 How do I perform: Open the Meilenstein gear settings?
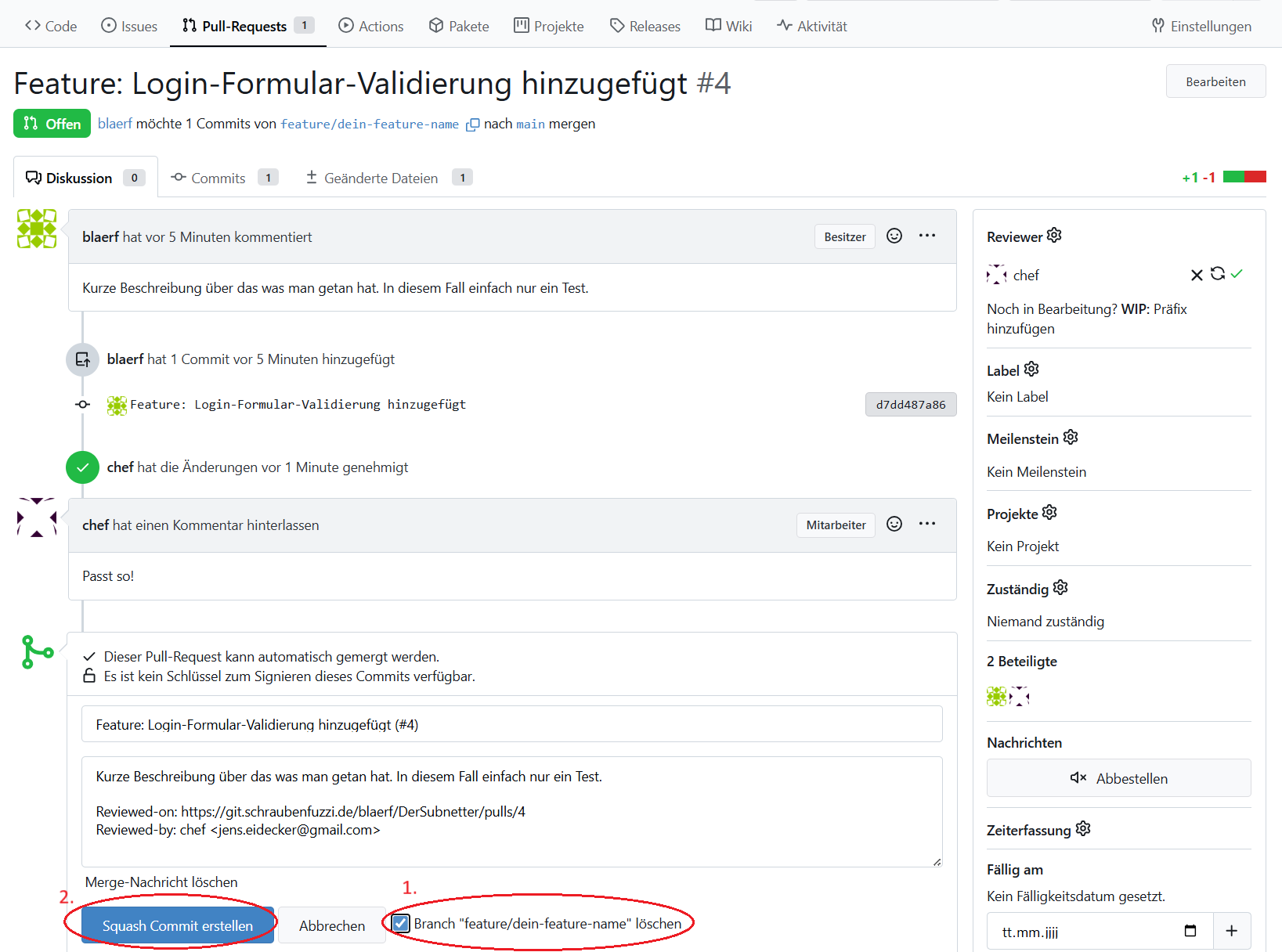click(x=1071, y=438)
